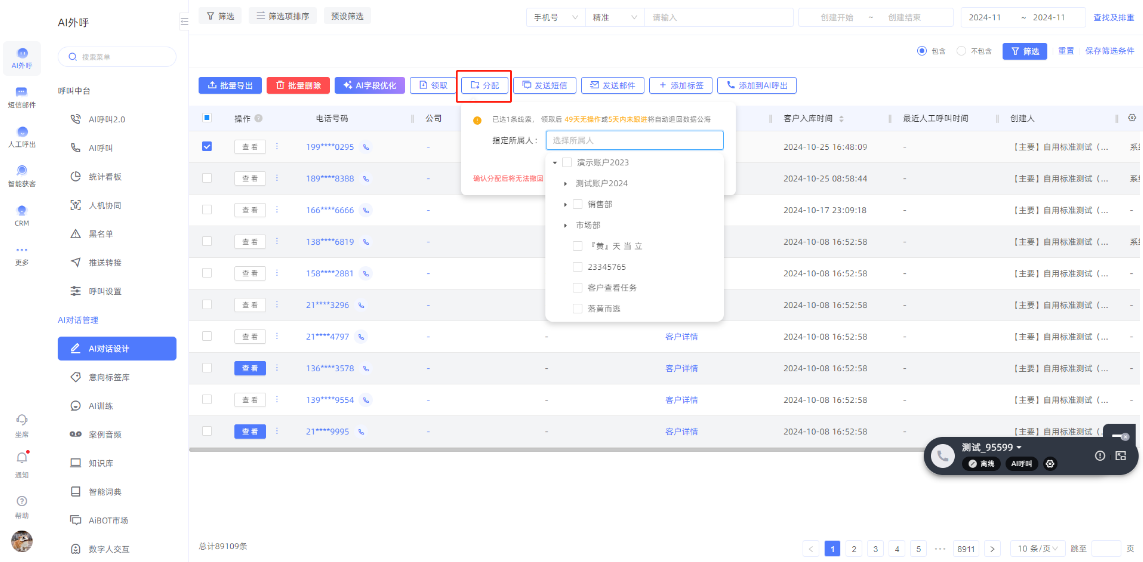The width and height of the screenshot is (1143, 562).
Task: Go to 意向标签库 menu item
Action: 109,377
